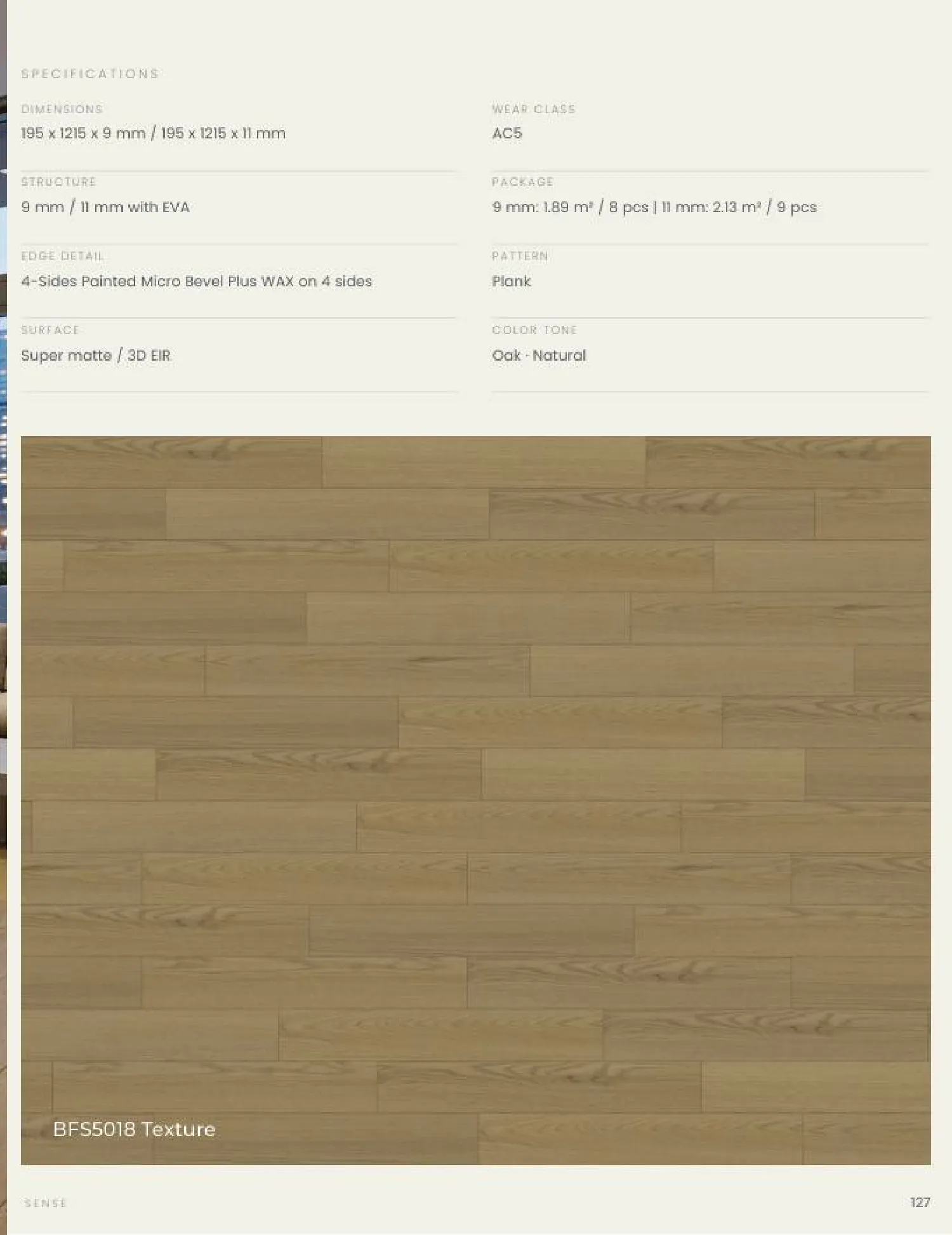This screenshot has width=952, height=1235.
Task: Open the oak plank texture image
Action: pos(476,801)
